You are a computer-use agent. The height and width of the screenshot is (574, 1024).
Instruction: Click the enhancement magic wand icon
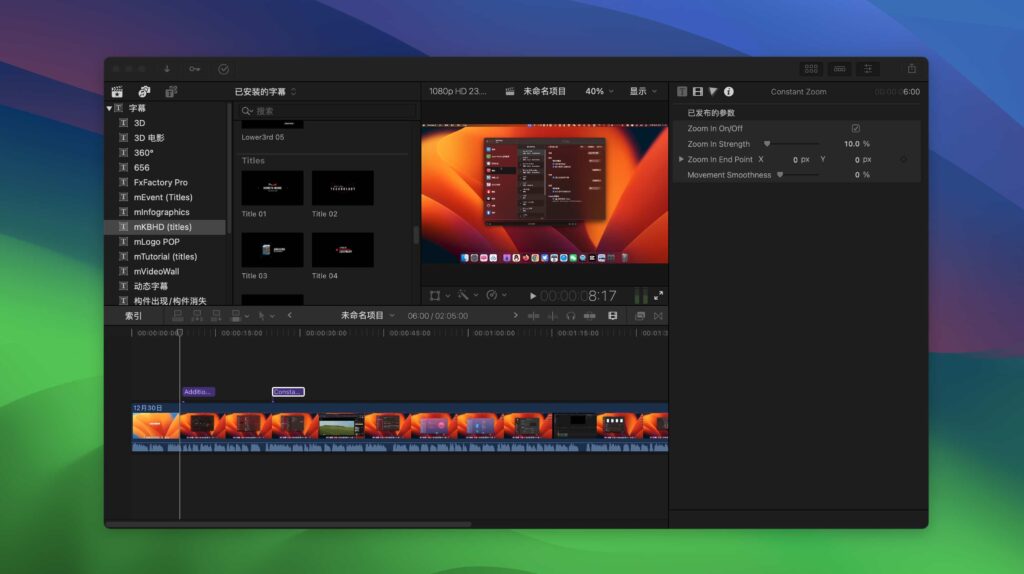point(463,296)
